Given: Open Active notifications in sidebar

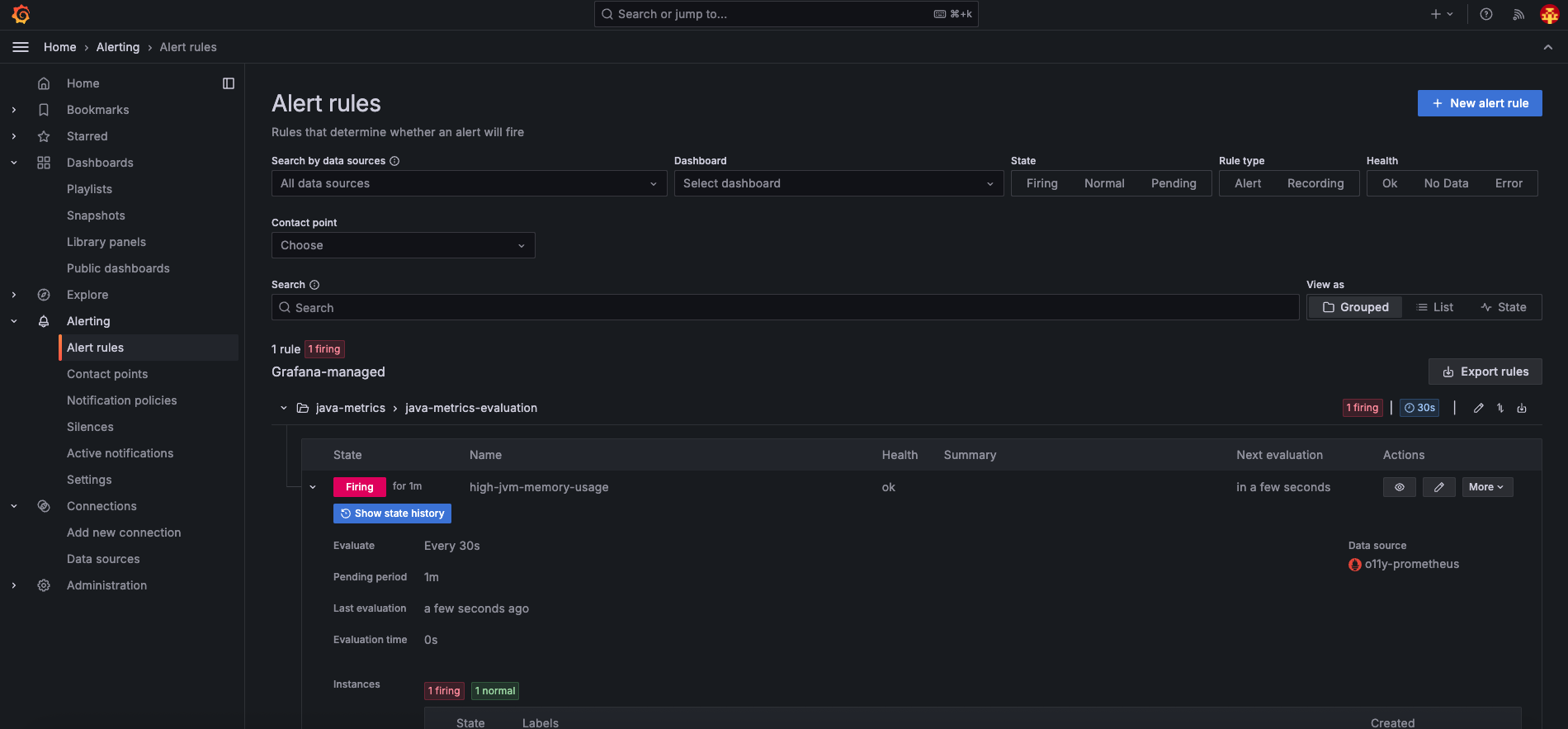Looking at the screenshot, I should [120, 453].
